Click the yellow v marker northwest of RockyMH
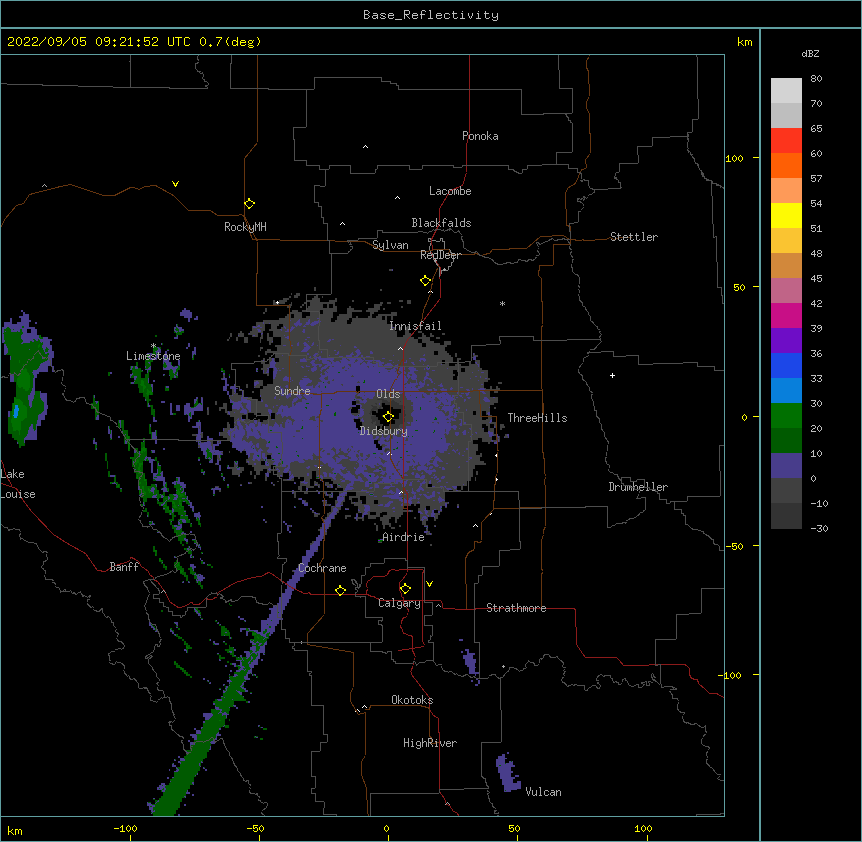The height and width of the screenshot is (842, 862). click(175, 184)
